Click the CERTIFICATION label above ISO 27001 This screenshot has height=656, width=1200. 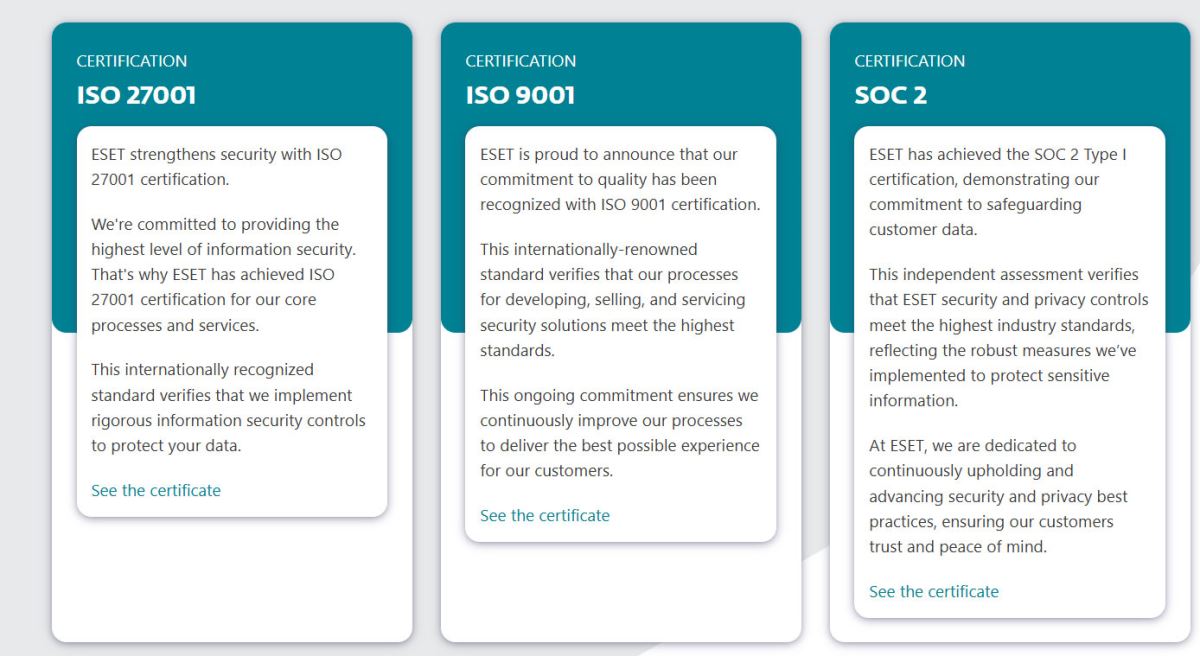pyautogui.click(x=132, y=61)
